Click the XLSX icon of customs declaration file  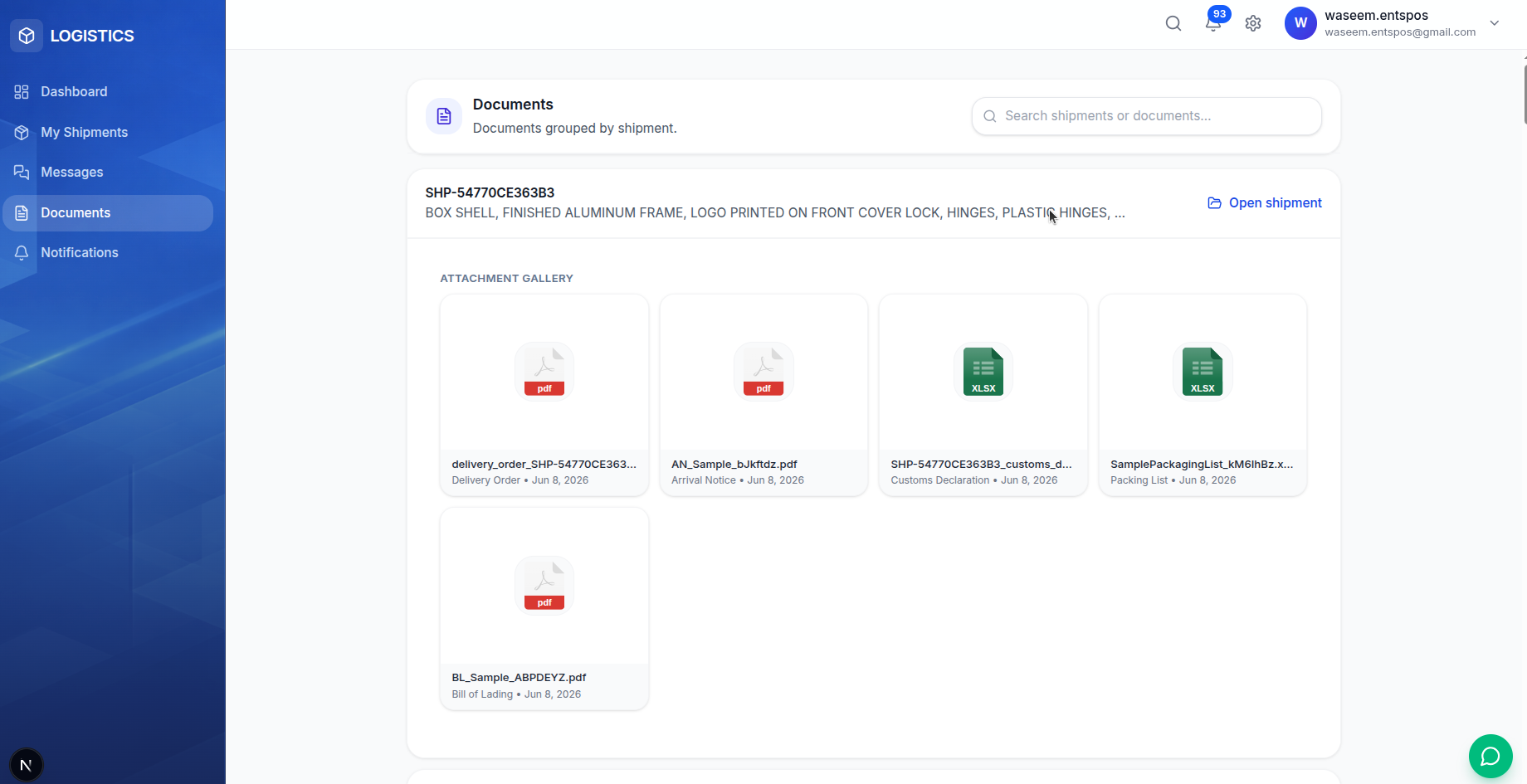pos(983,371)
